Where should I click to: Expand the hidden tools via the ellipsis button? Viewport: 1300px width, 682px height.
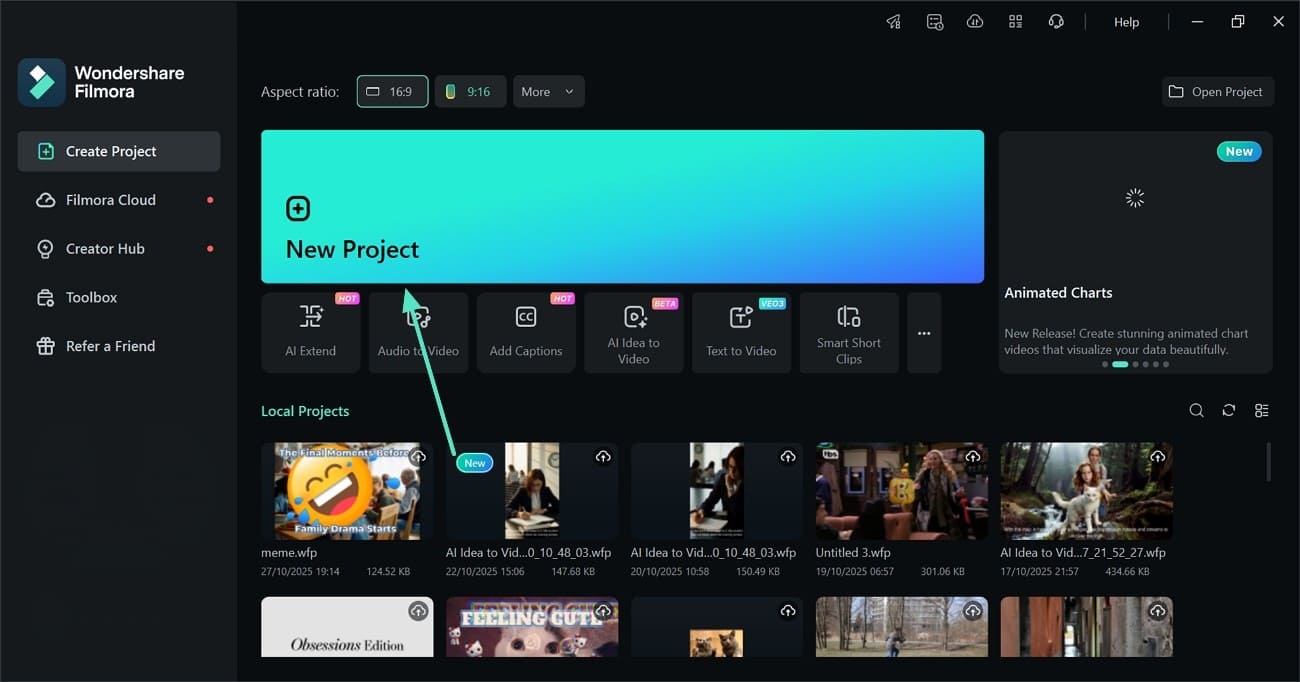[923, 332]
